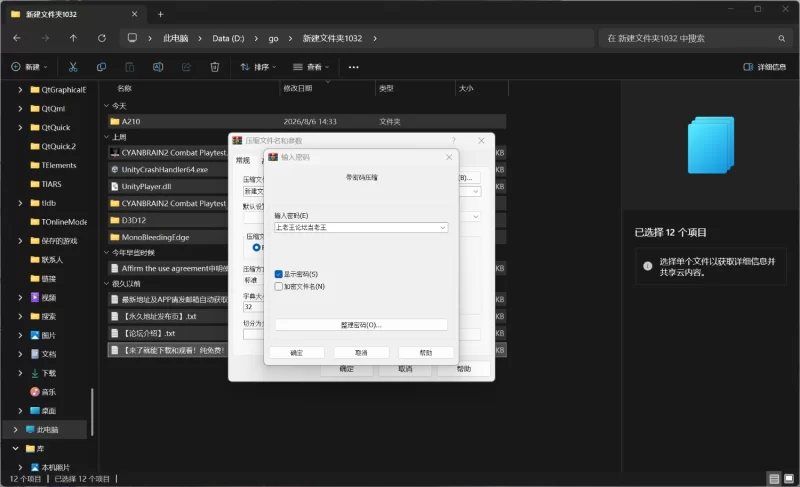This screenshot has height=487, width=800.
Task: Switch to details list view in status bar
Action: click(x=774, y=478)
